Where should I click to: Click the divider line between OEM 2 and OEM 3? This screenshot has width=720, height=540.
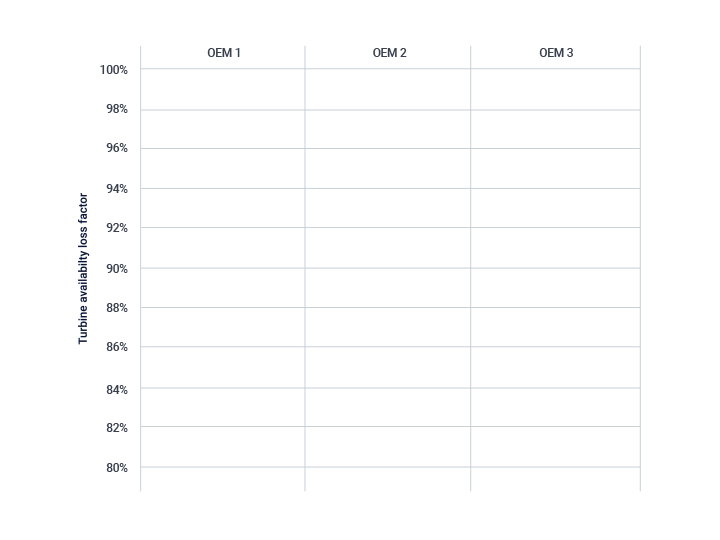point(471,269)
